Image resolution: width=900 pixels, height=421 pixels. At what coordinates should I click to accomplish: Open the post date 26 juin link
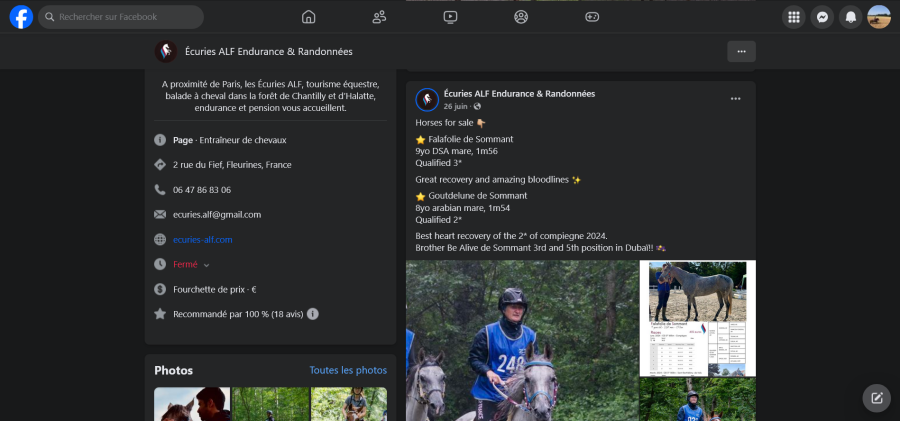tap(455, 106)
